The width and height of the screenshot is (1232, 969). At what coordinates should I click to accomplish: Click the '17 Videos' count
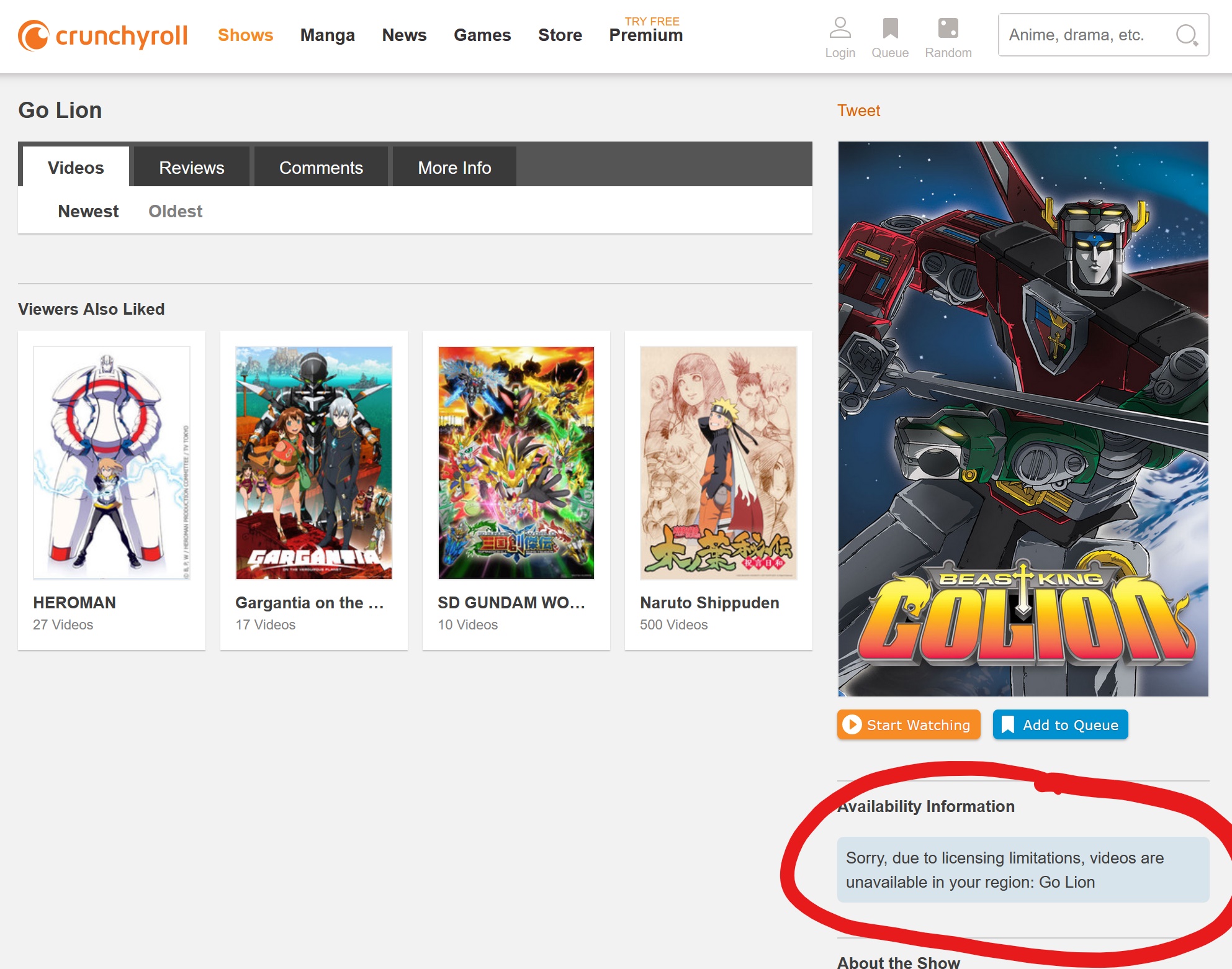point(265,624)
